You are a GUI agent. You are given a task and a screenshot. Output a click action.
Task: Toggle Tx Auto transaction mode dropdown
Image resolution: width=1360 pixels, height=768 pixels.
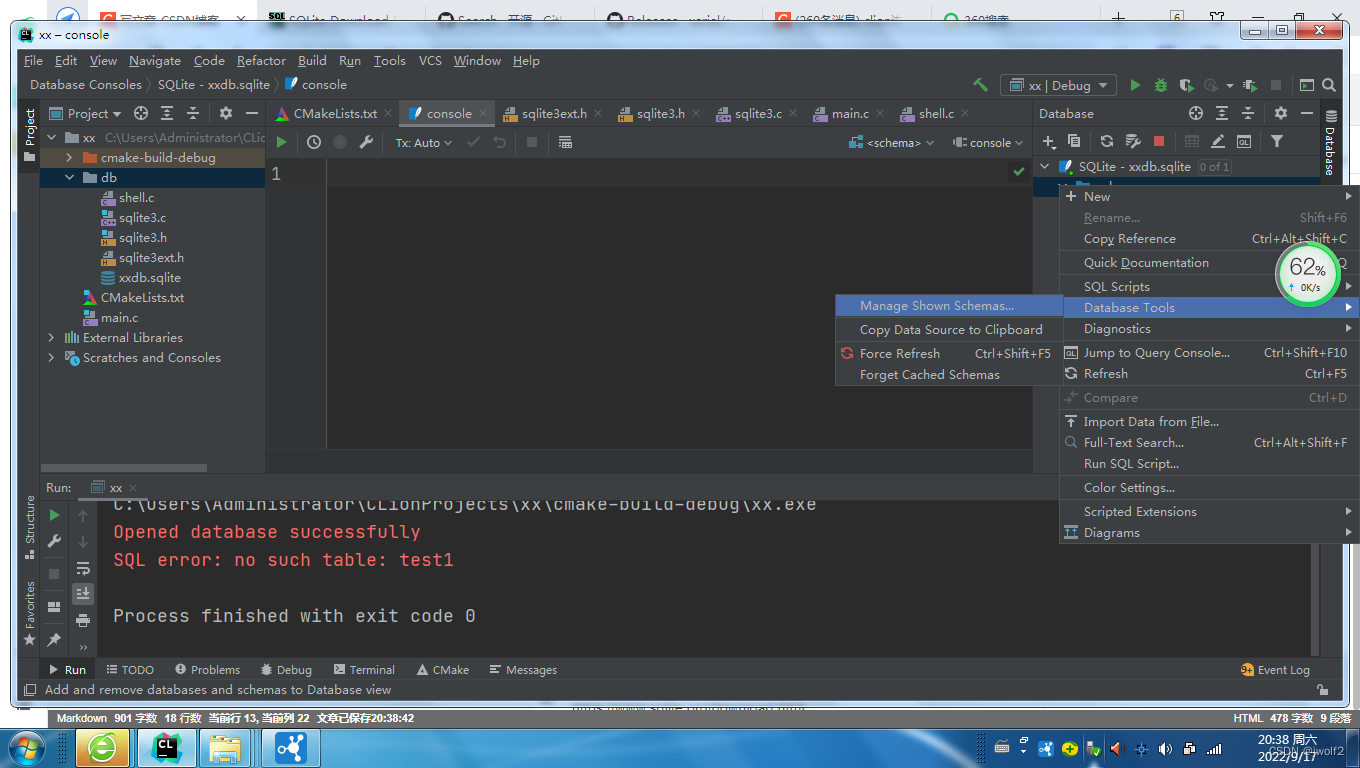coord(422,141)
